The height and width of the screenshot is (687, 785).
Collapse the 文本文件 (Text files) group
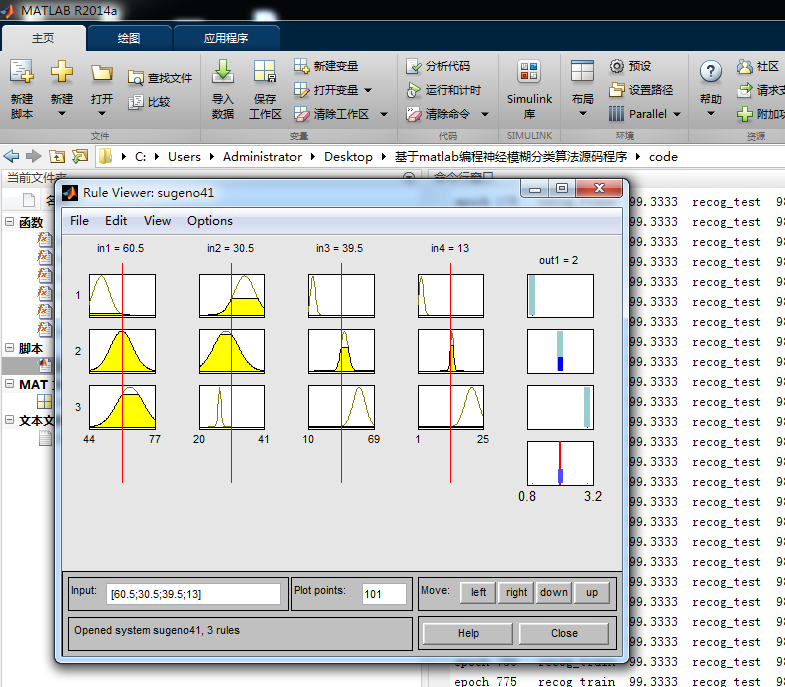(x=10, y=420)
